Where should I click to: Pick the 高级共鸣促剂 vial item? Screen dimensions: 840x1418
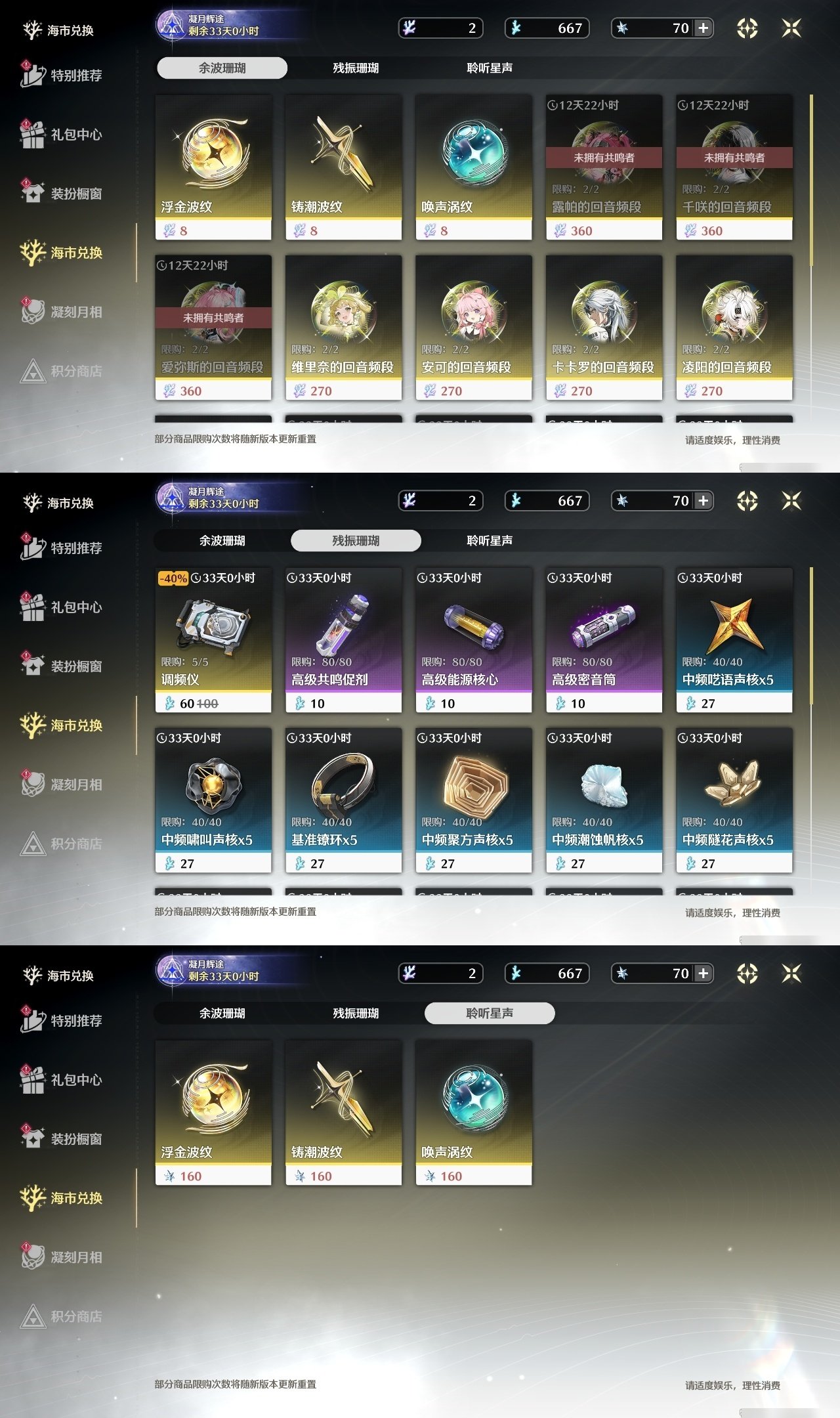coord(343,640)
